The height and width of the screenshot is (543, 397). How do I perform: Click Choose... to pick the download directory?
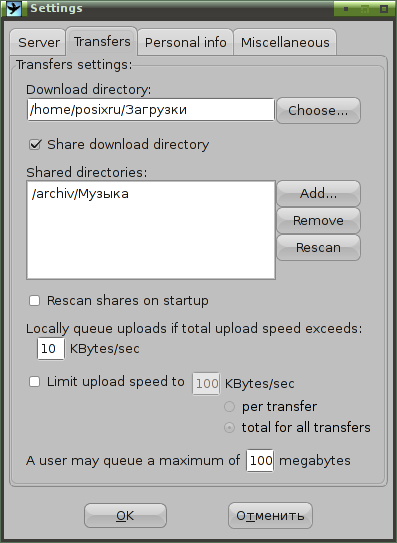tap(318, 110)
